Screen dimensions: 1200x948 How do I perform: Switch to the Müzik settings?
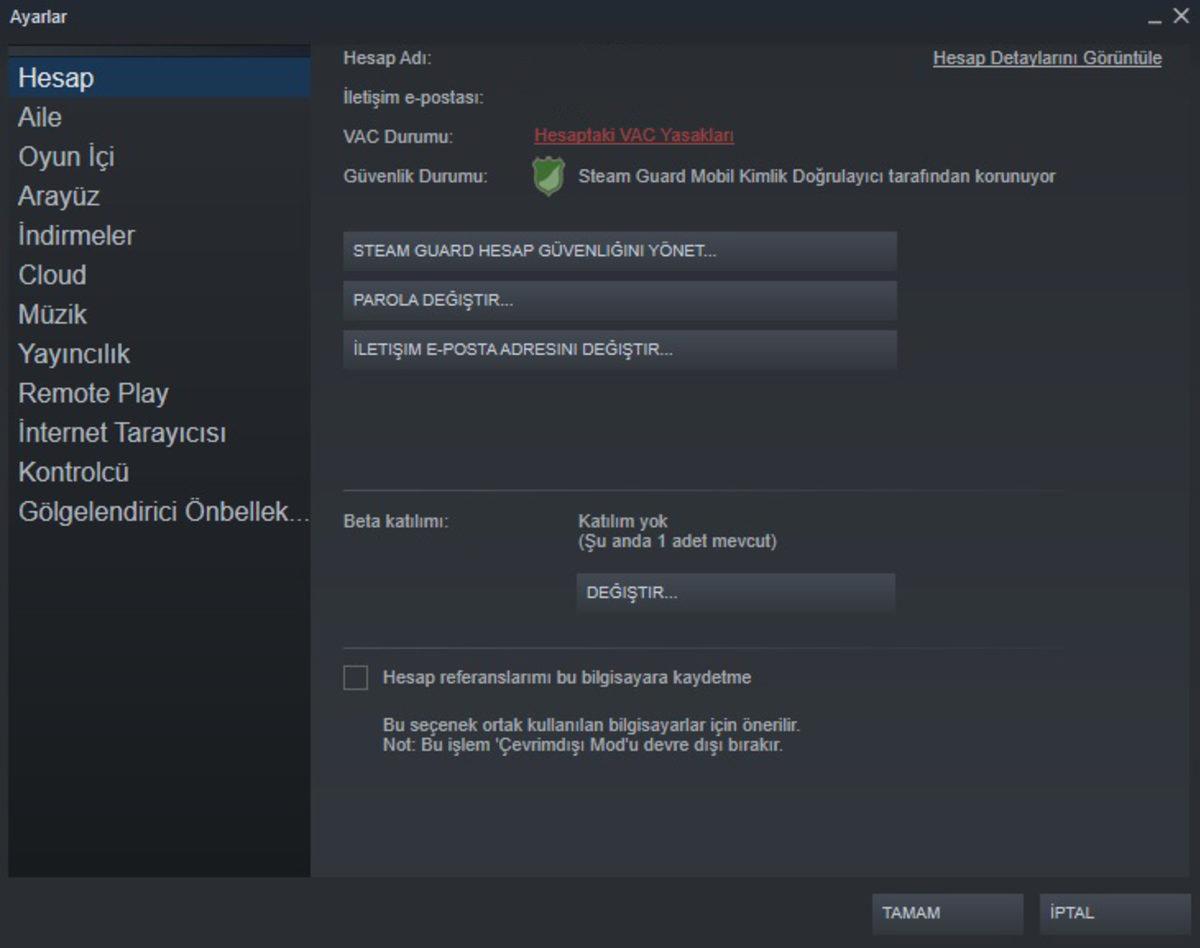pos(50,314)
